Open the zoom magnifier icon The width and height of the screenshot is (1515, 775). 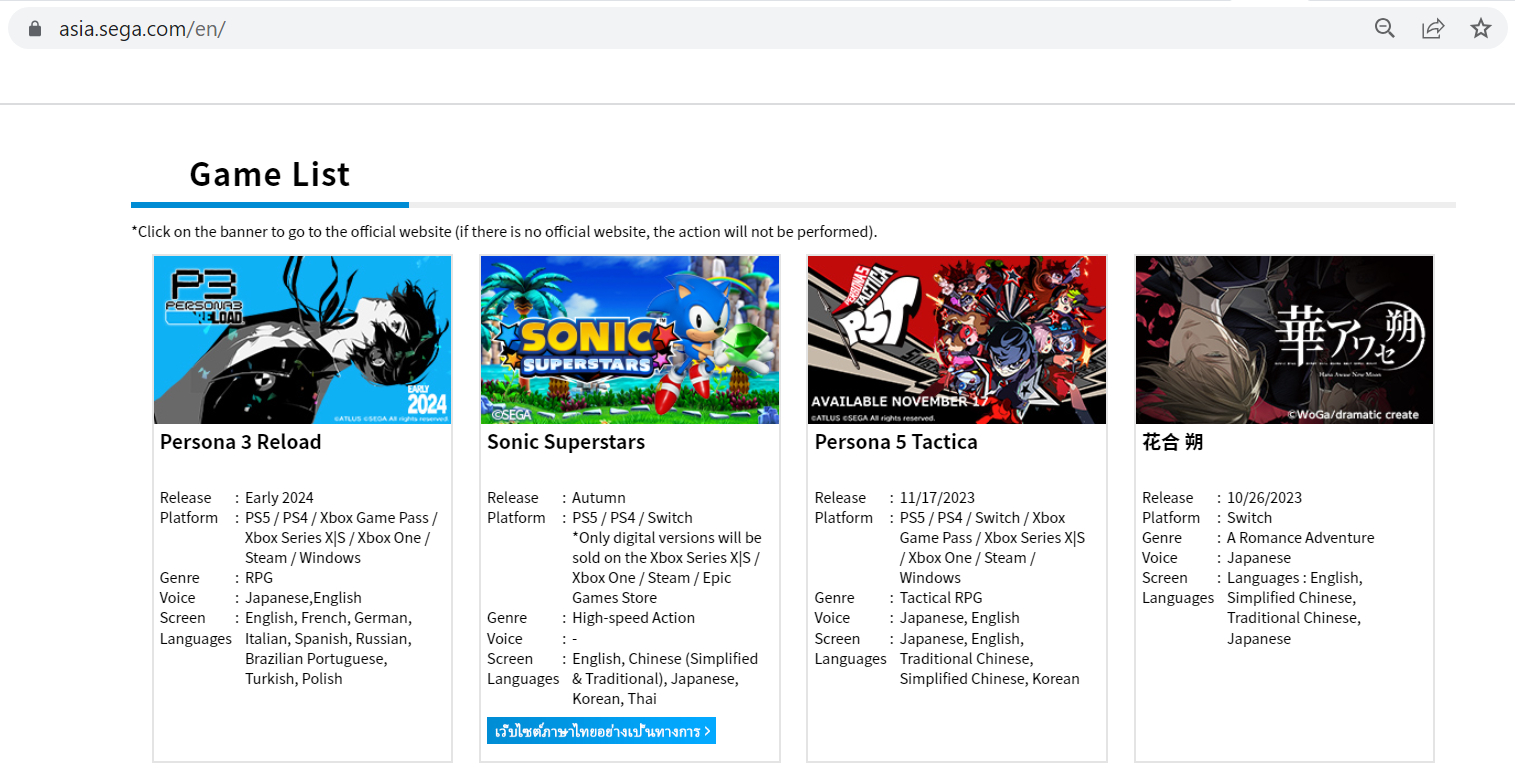click(x=1385, y=28)
